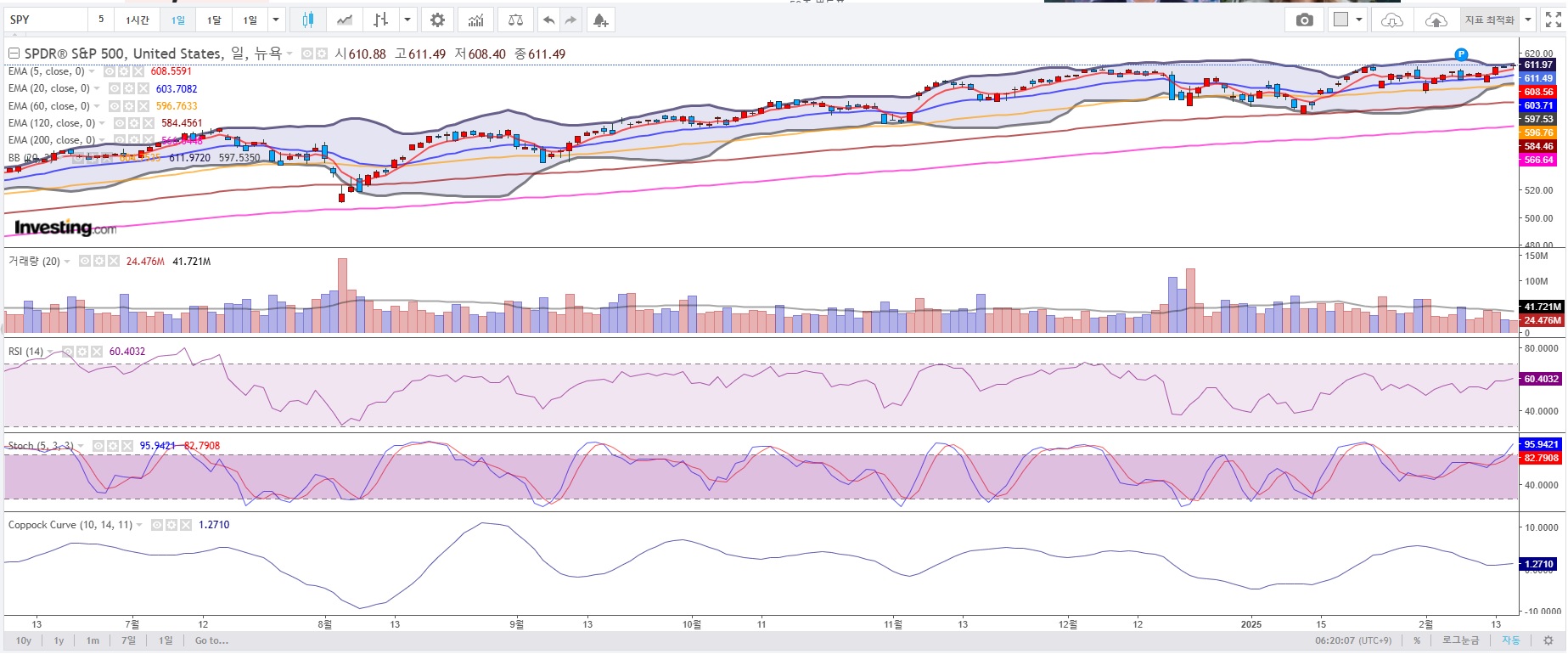This screenshot has width=1568, height=654.
Task: Click the 지표 최적화 button
Action: [x=1489, y=20]
